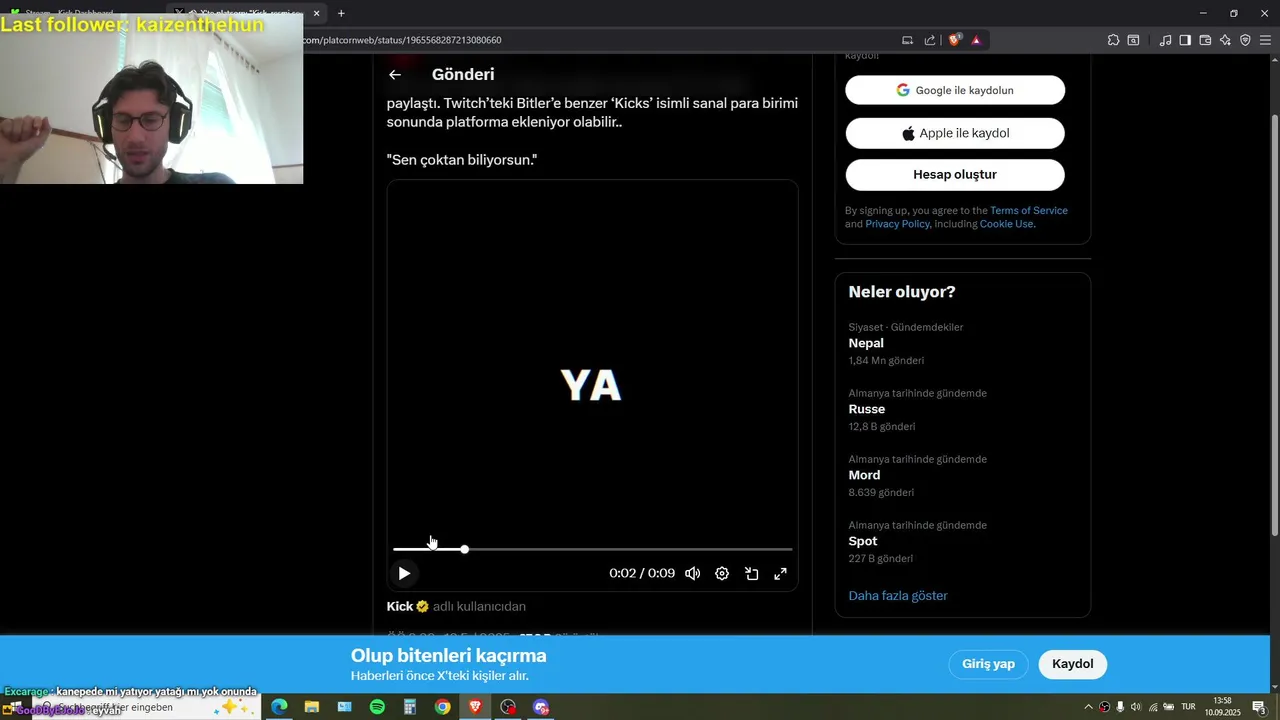Play the paused tweet video
The width and height of the screenshot is (1280, 720).
click(404, 573)
